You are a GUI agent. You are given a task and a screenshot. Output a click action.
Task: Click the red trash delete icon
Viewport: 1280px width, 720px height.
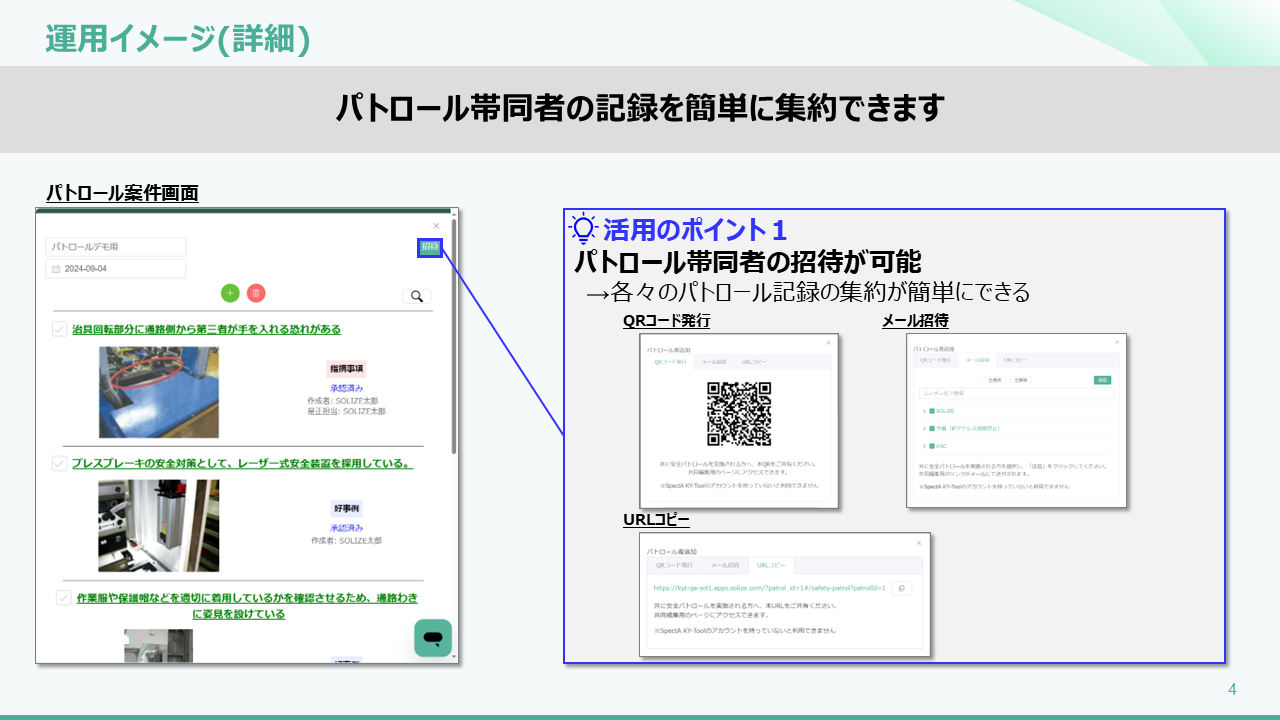coord(256,293)
